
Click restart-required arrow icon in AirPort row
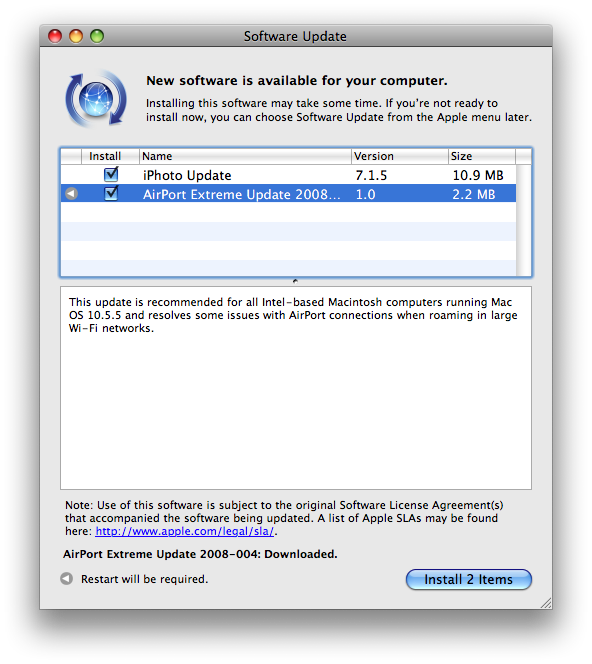pyautogui.click(x=72, y=194)
